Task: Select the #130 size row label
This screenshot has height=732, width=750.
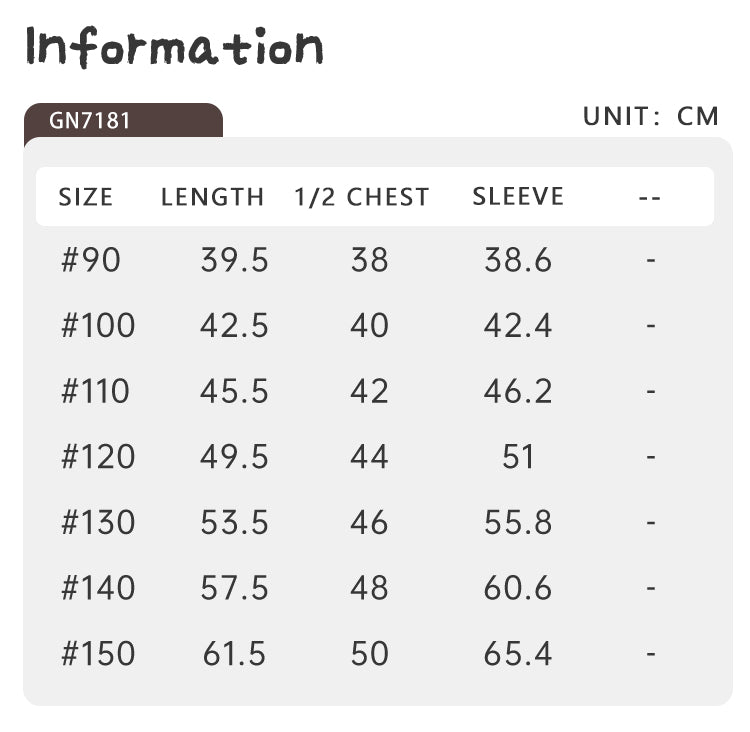Action: point(98,522)
